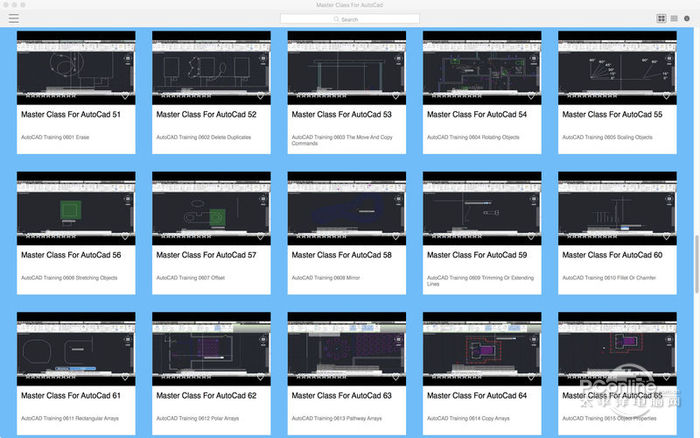Click star rating on AutoCad 57 thumbnail
The width and height of the screenshot is (700, 438).
pyautogui.click(x=186, y=237)
